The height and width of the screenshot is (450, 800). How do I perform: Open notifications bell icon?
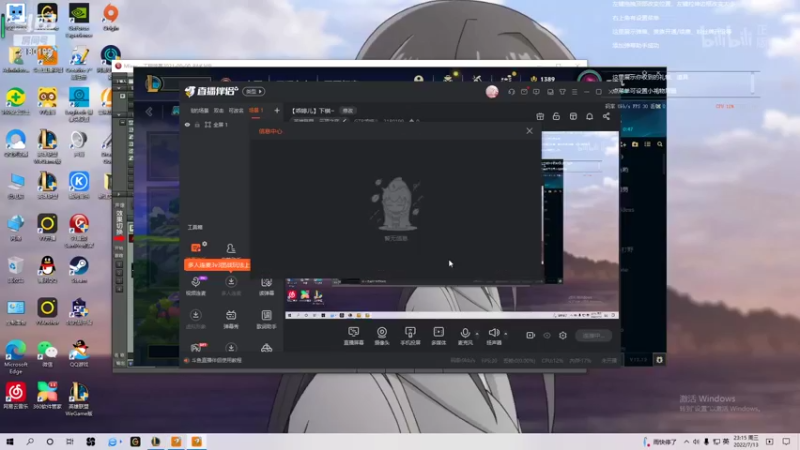coord(589,116)
